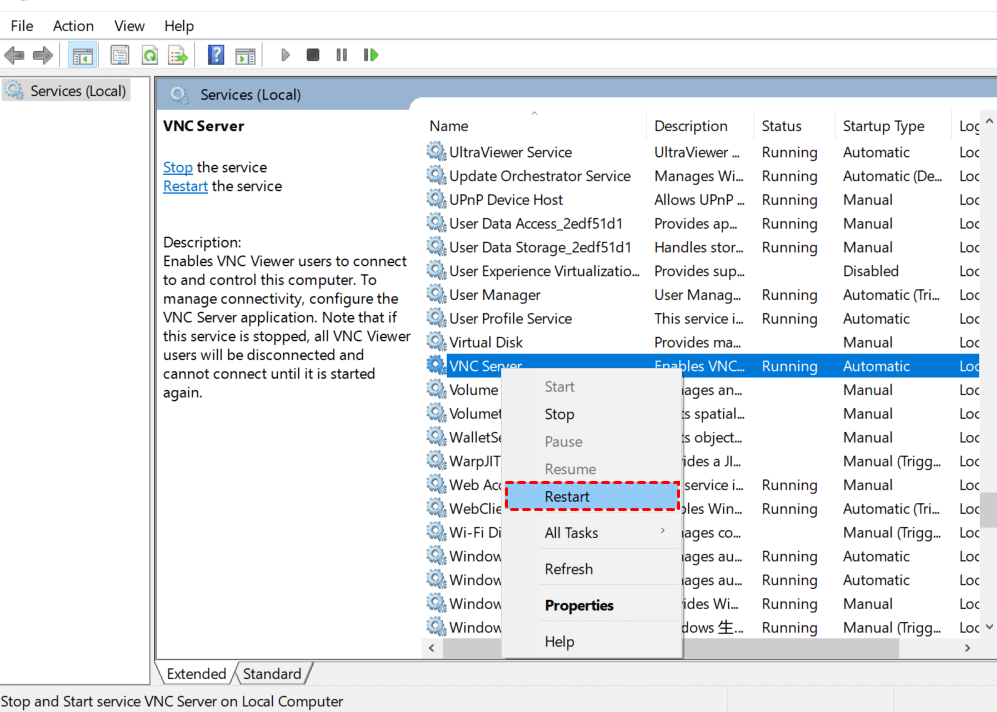The height and width of the screenshot is (712, 997).
Task: Click the vertical scrollbar thumb
Action: (x=989, y=510)
